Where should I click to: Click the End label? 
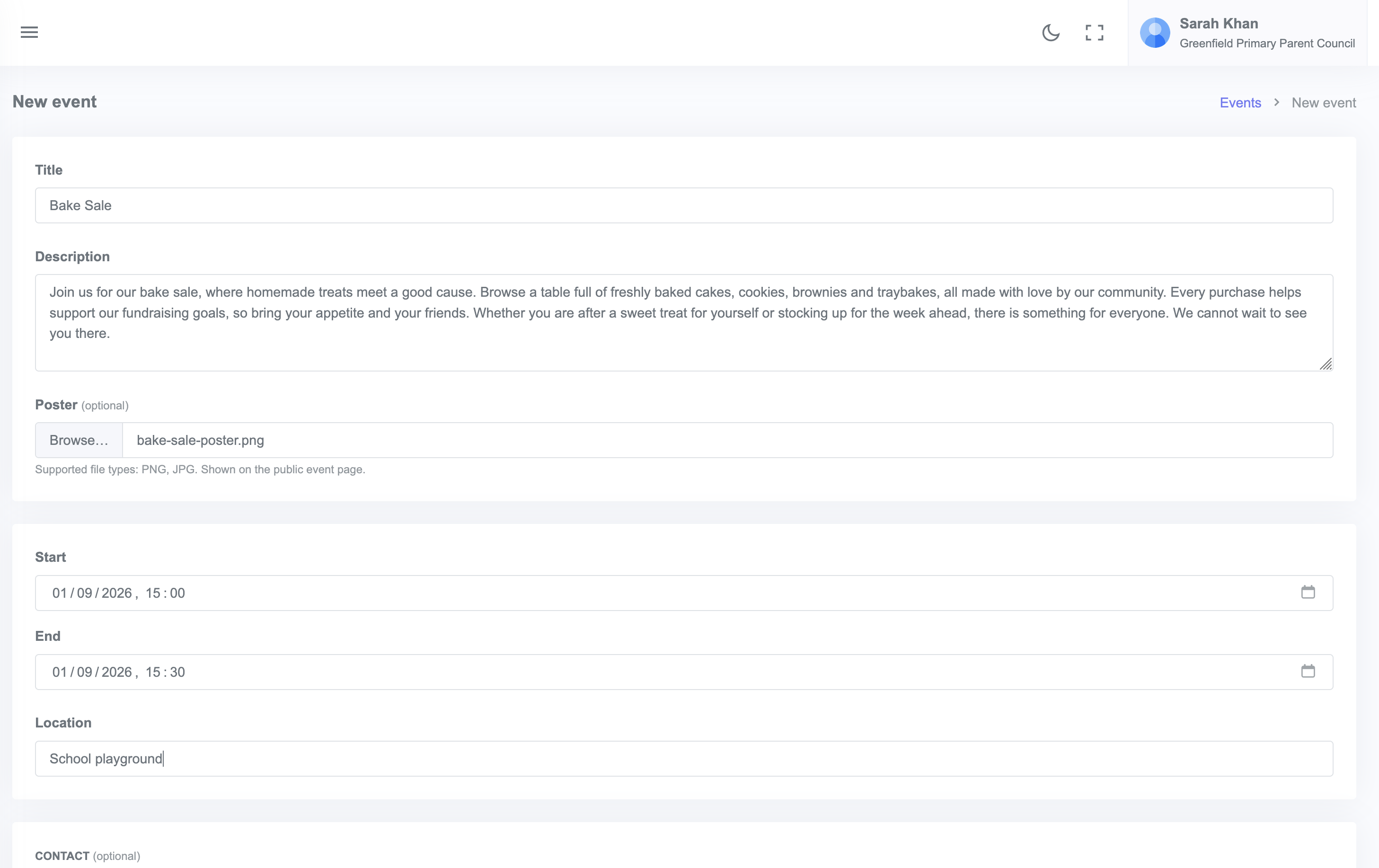point(47,636)
